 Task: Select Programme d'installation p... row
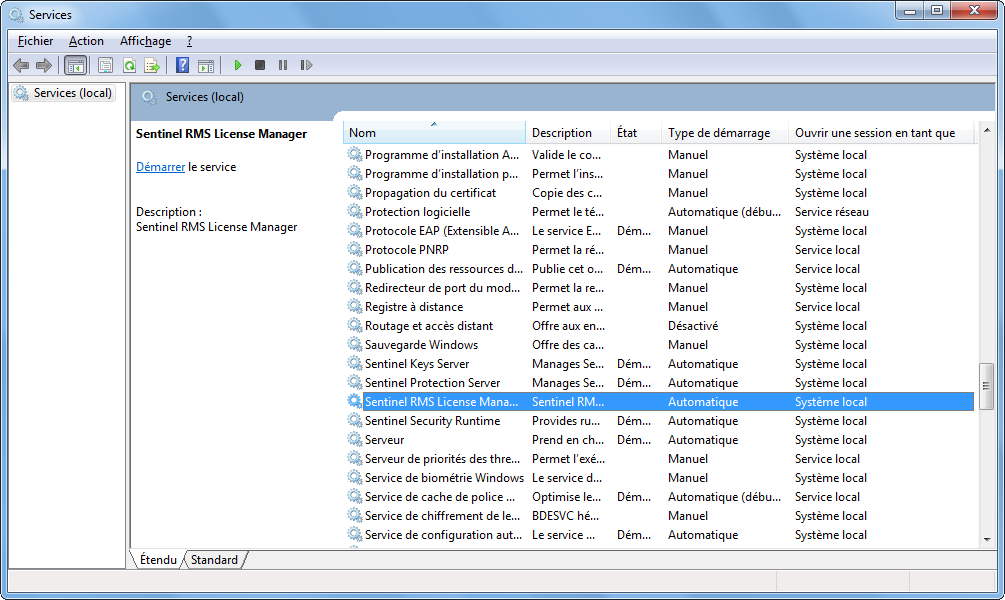[x=660, y=174]
